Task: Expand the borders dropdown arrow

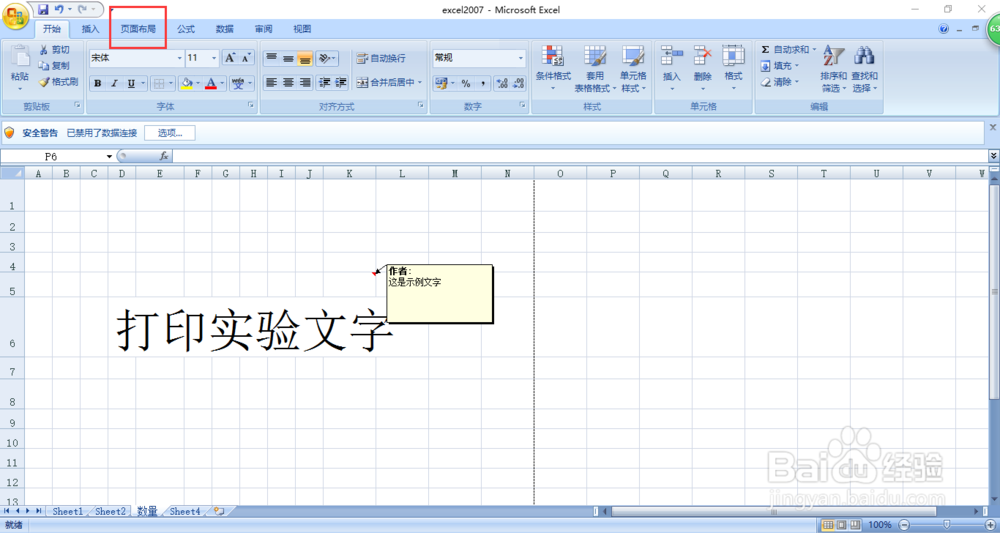Action: 171,84
